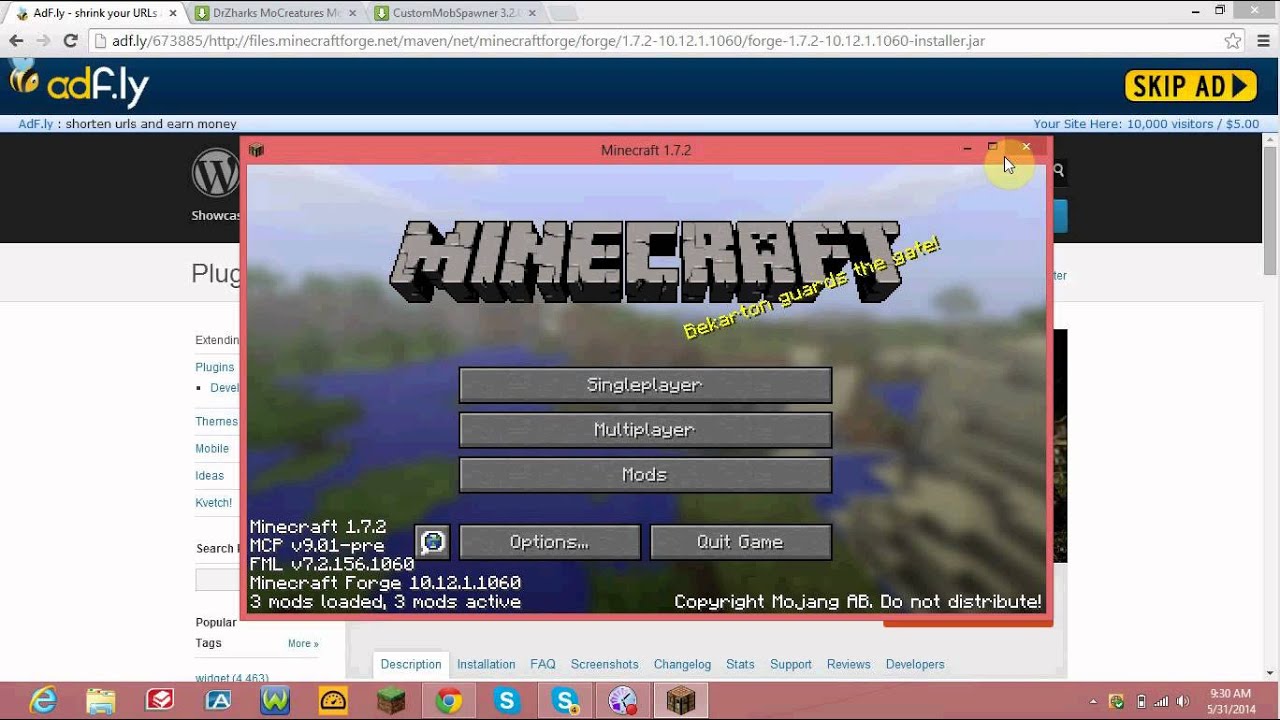Screen dimensions: 1280x720
Task: Open the Stats tab
Action: [x=740, y=664]
